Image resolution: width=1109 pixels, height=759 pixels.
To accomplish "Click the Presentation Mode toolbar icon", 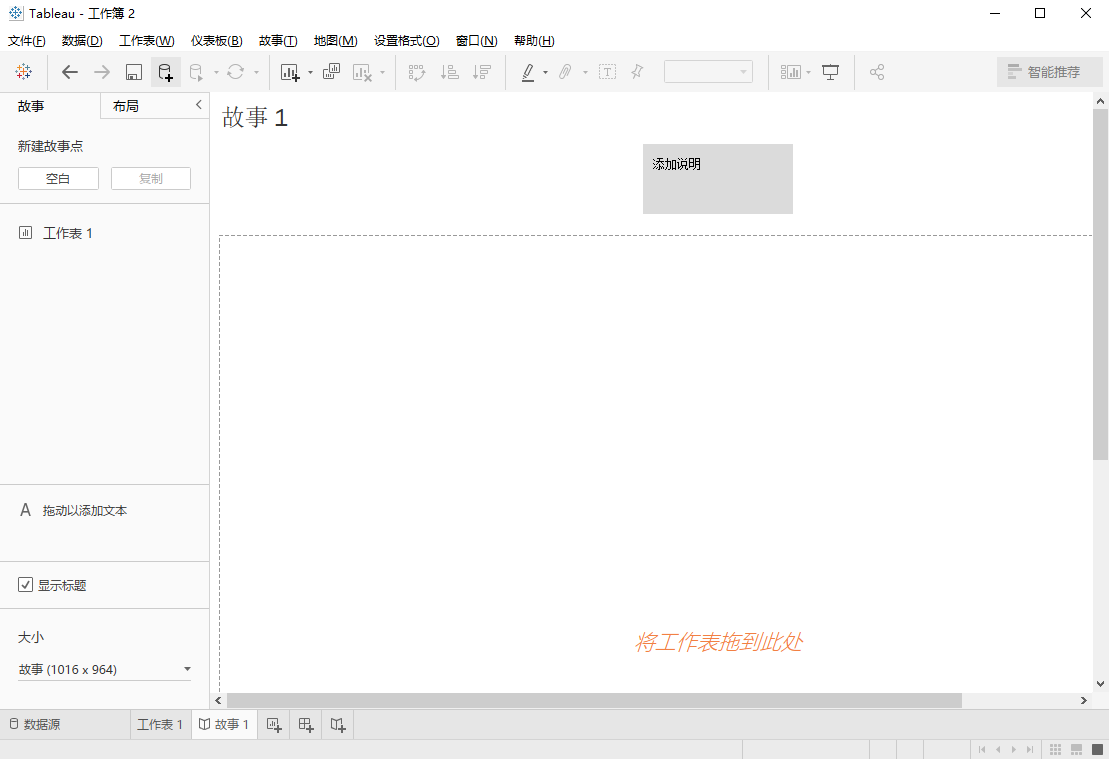I will (830, 71).
